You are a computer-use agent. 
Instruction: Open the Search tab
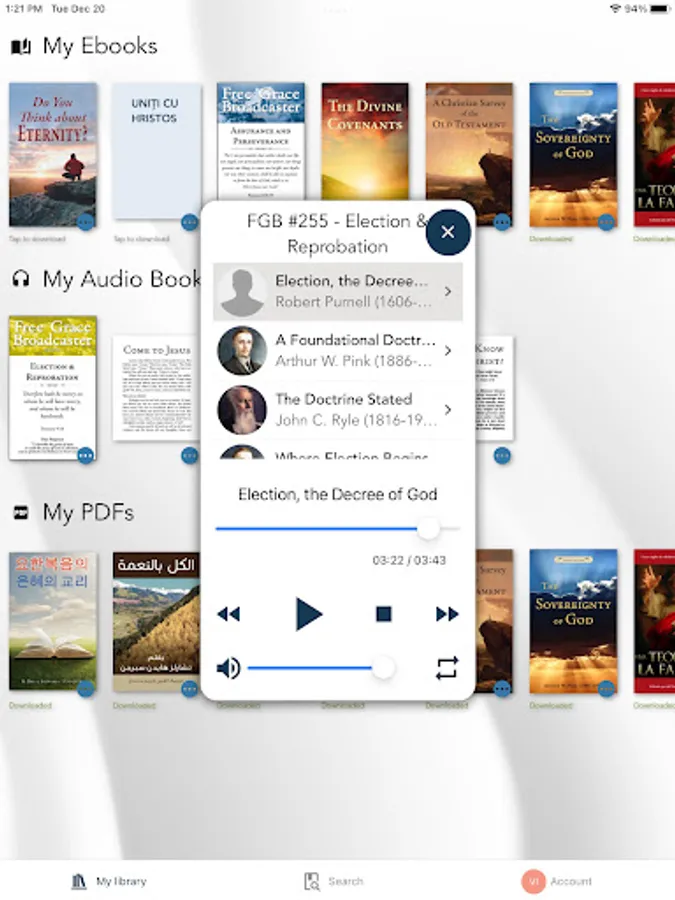tap(333, 881)
